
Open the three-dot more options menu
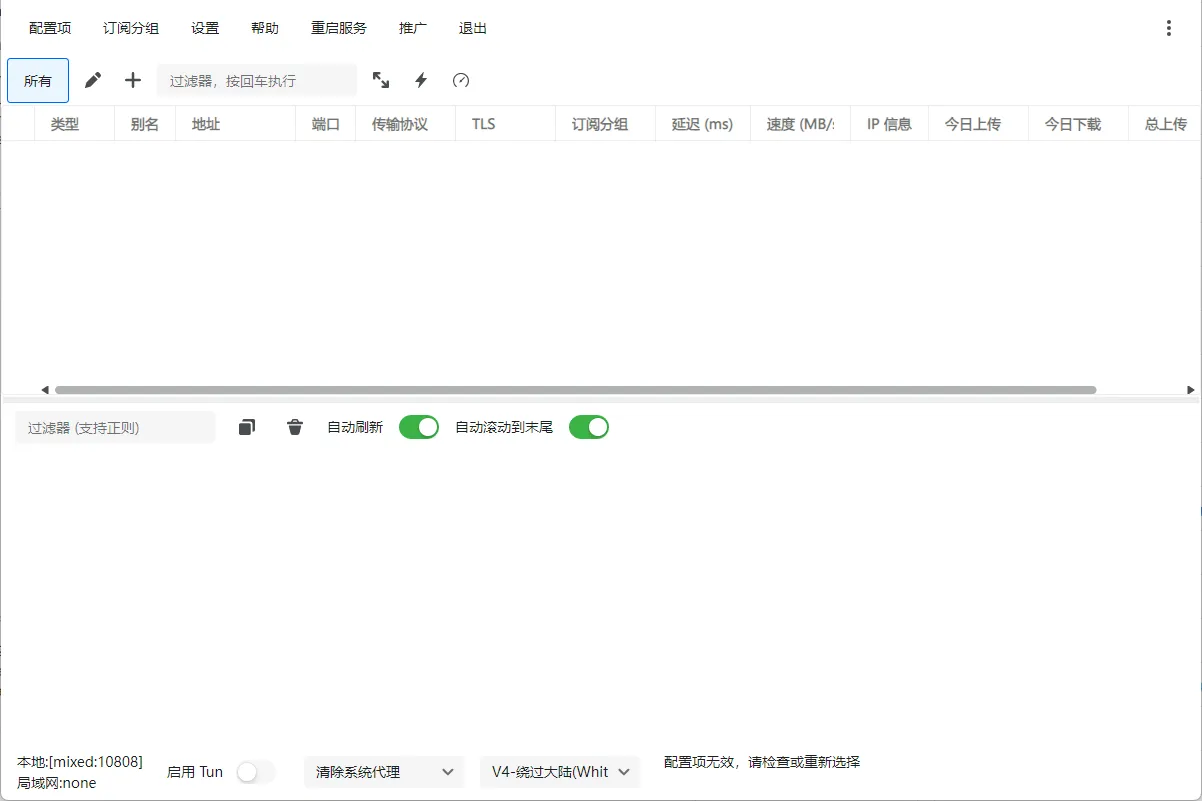click(x=1169, y=28)
